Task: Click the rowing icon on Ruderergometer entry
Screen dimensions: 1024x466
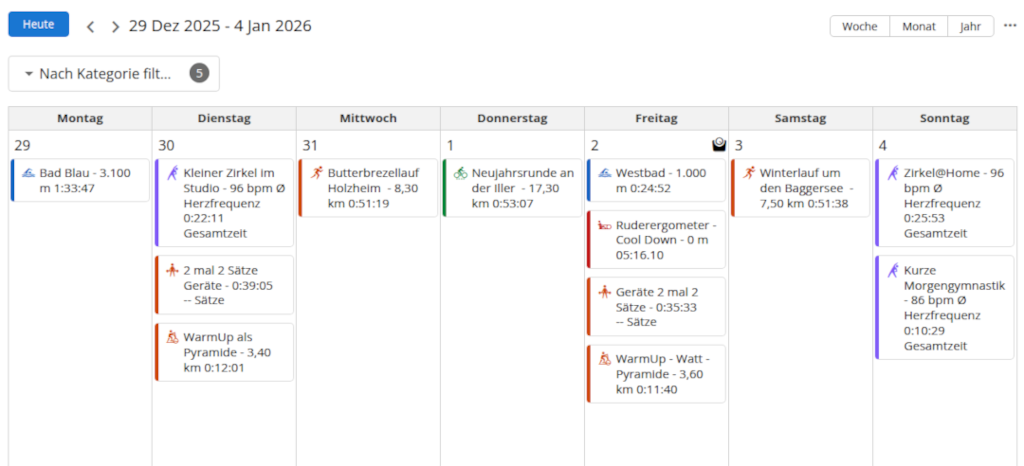Action: pyautogui.click(x=604, y=226)
